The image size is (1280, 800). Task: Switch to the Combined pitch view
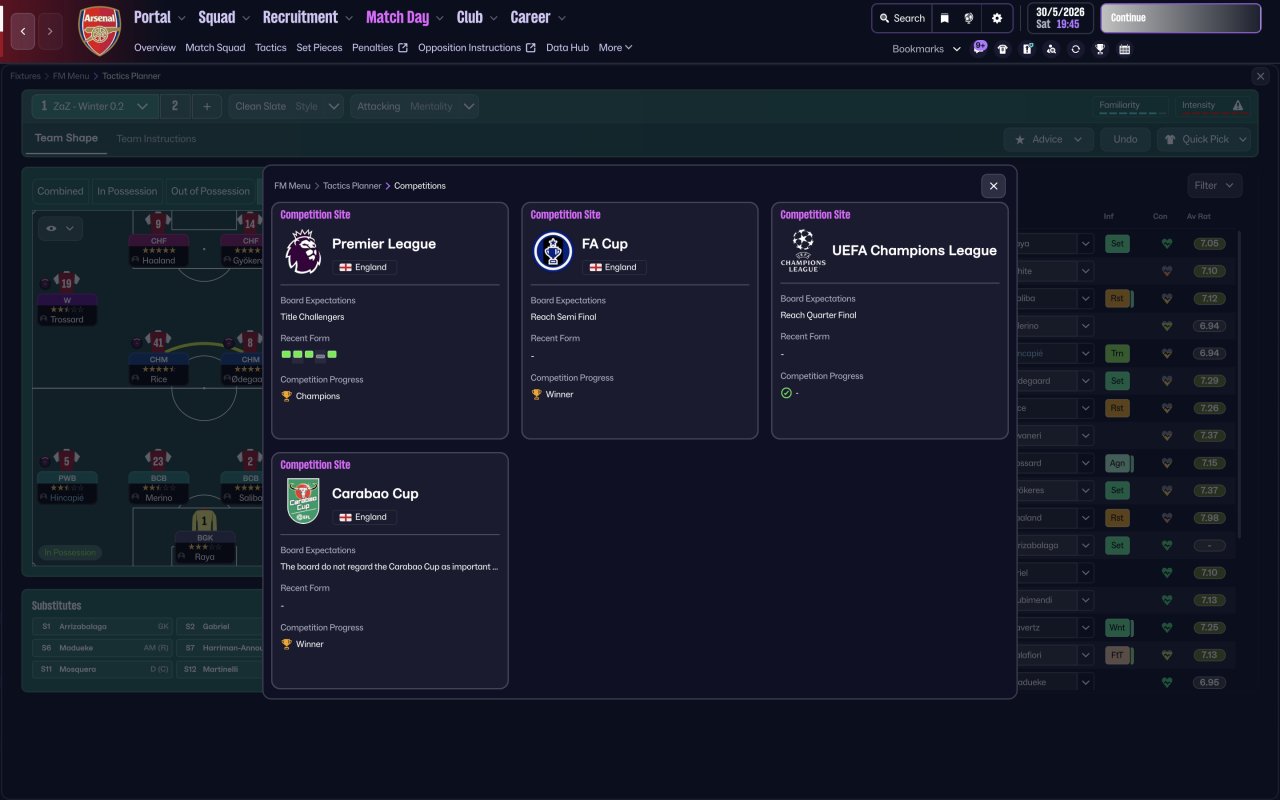click(x=60, y=191)
